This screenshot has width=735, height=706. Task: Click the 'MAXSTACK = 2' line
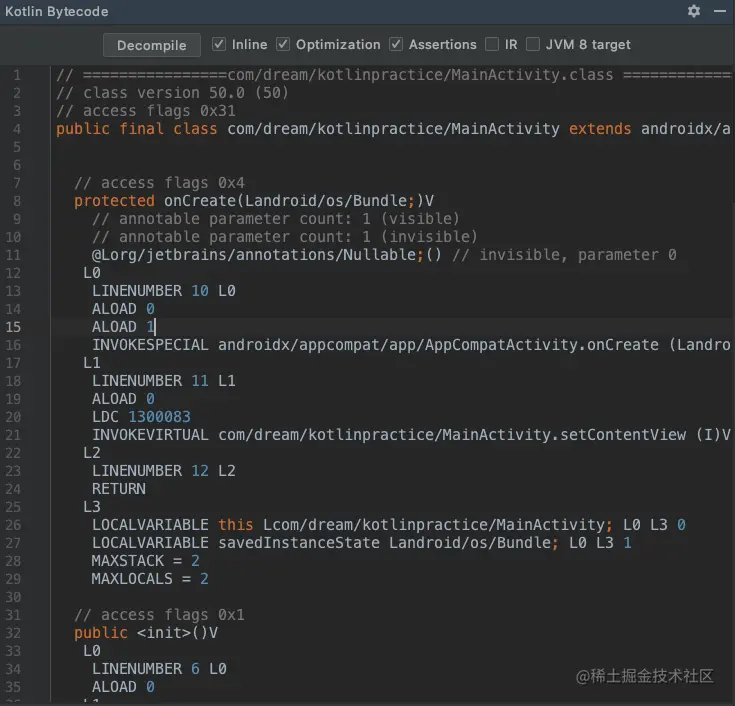145,561
